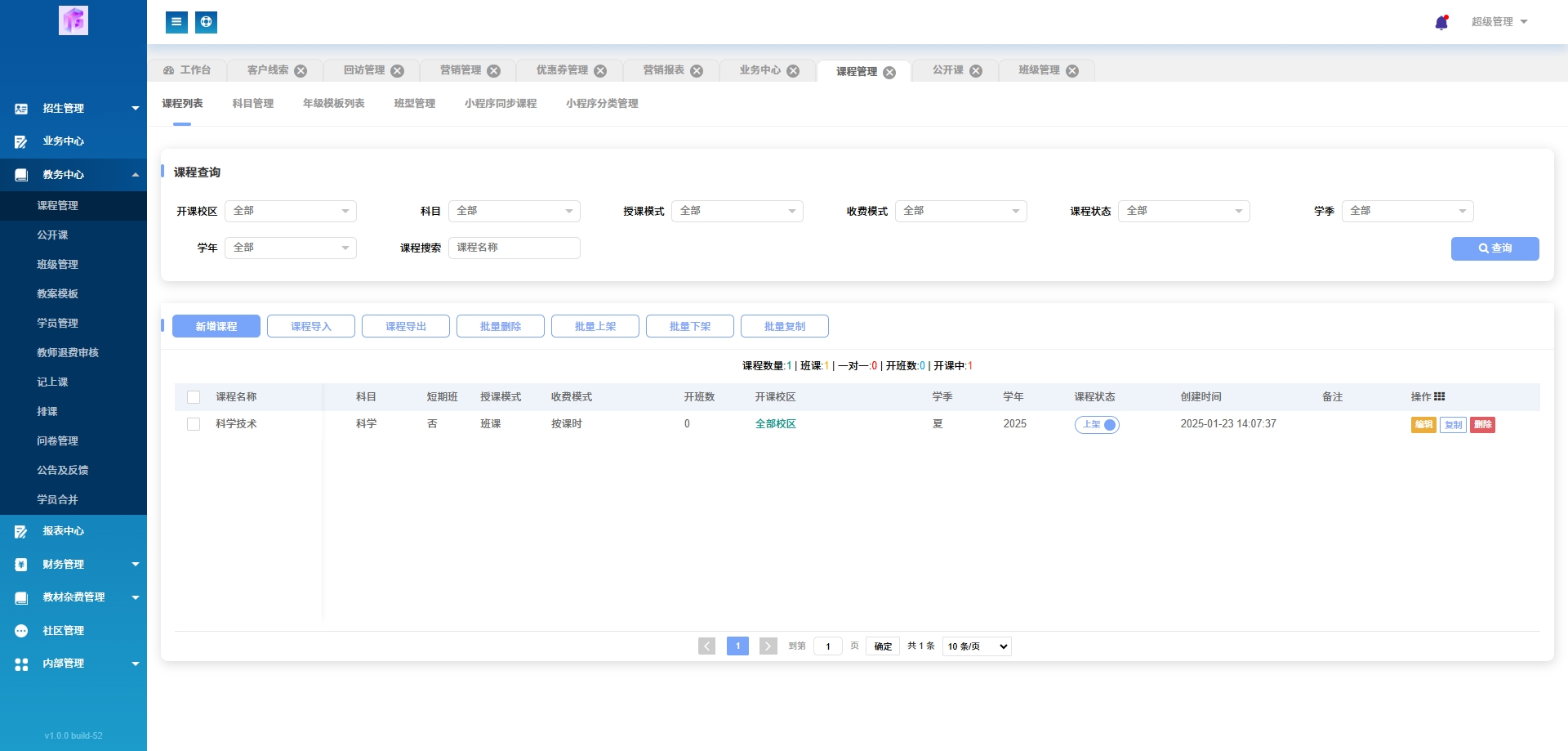
Task: Switch to 小程序分类管理 tab
Action: pyautogui.click(x=602, y=104)
